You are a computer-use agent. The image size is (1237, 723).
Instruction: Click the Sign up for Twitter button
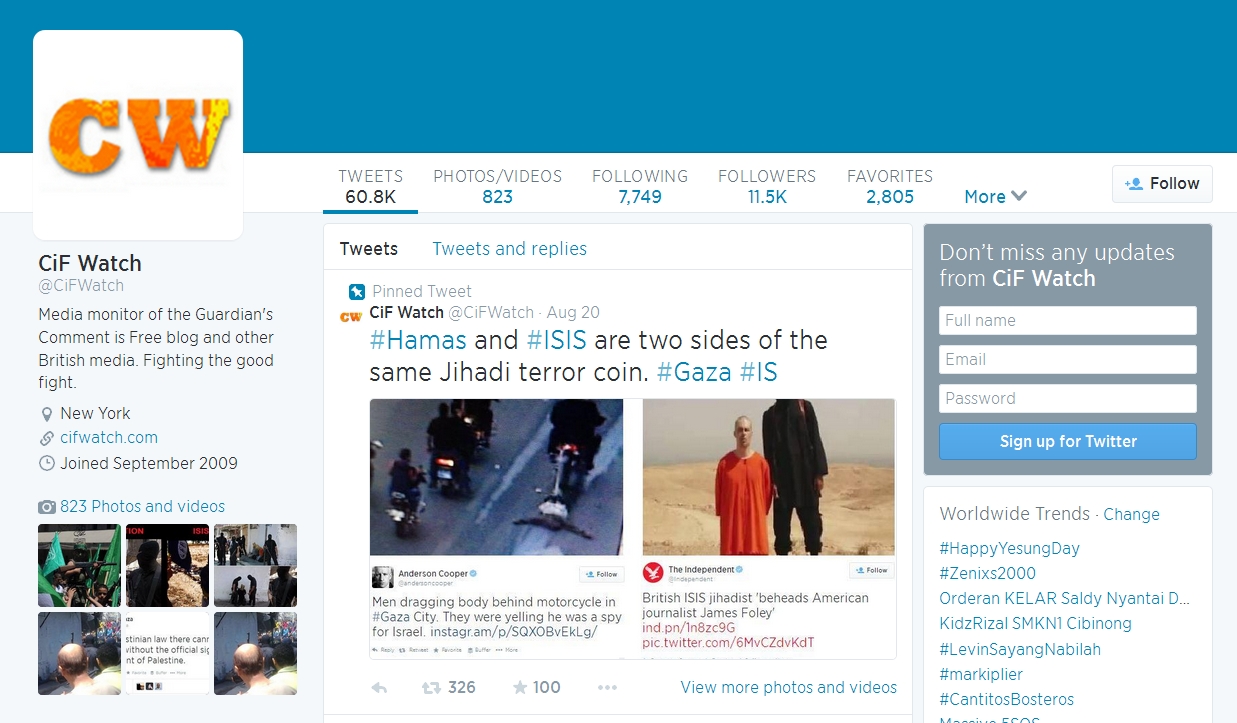pos(1068,441)
